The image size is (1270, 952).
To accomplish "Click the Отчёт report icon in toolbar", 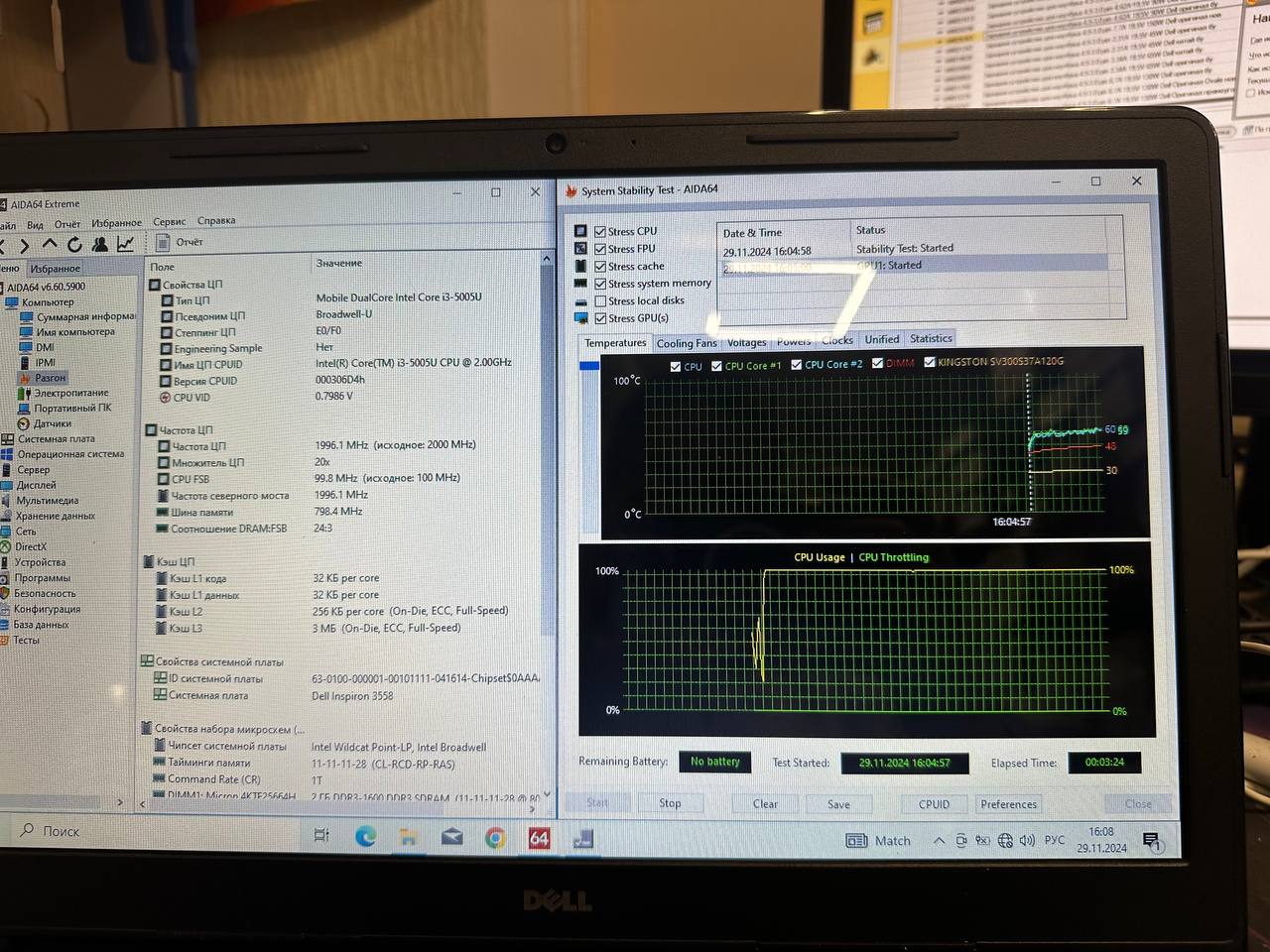I will tap(164, 242).
